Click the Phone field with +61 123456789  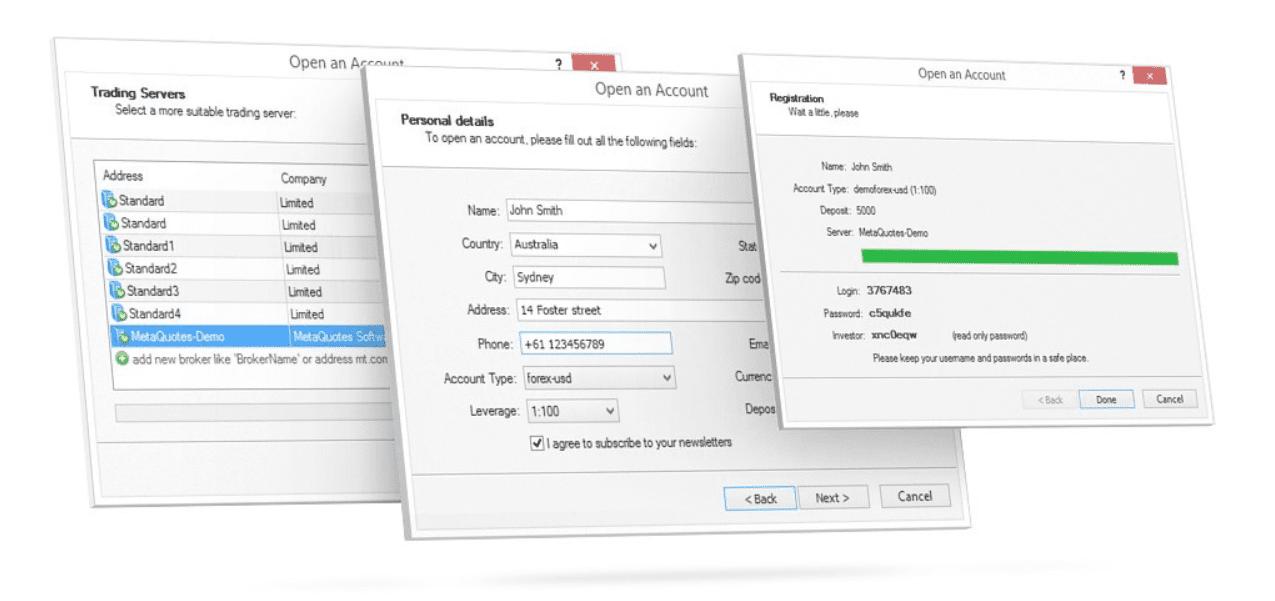tap(595, 344)
